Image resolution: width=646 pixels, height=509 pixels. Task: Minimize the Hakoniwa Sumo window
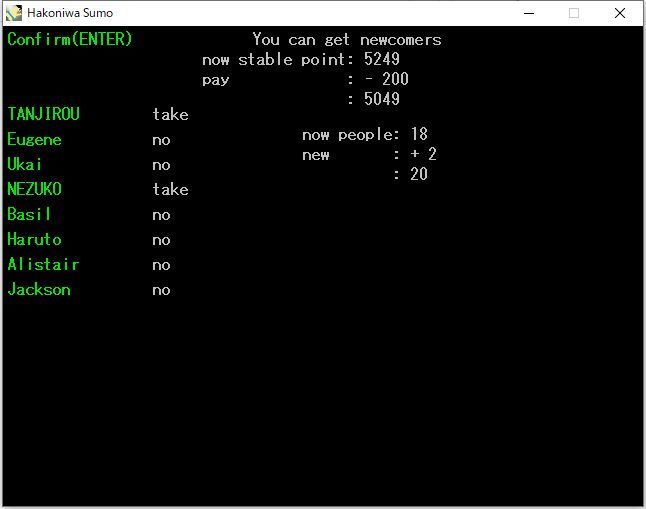click(528, 13)
